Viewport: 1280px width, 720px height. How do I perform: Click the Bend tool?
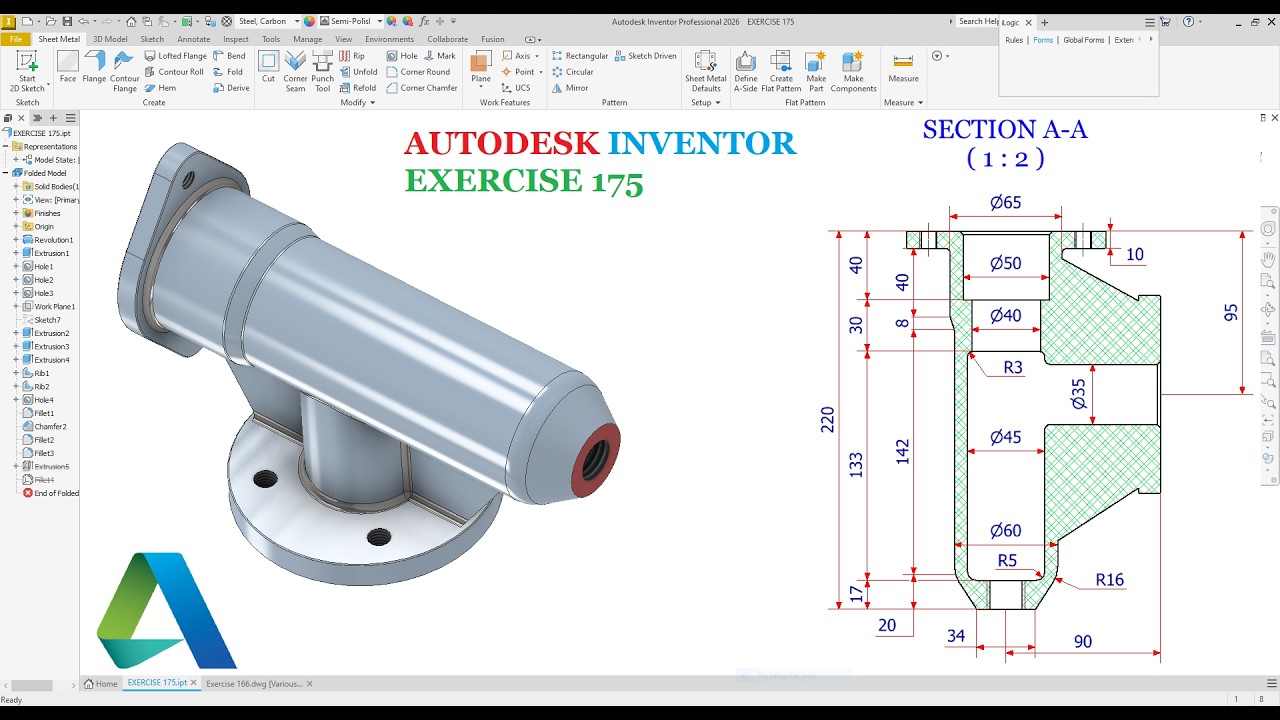pos(229,56)
